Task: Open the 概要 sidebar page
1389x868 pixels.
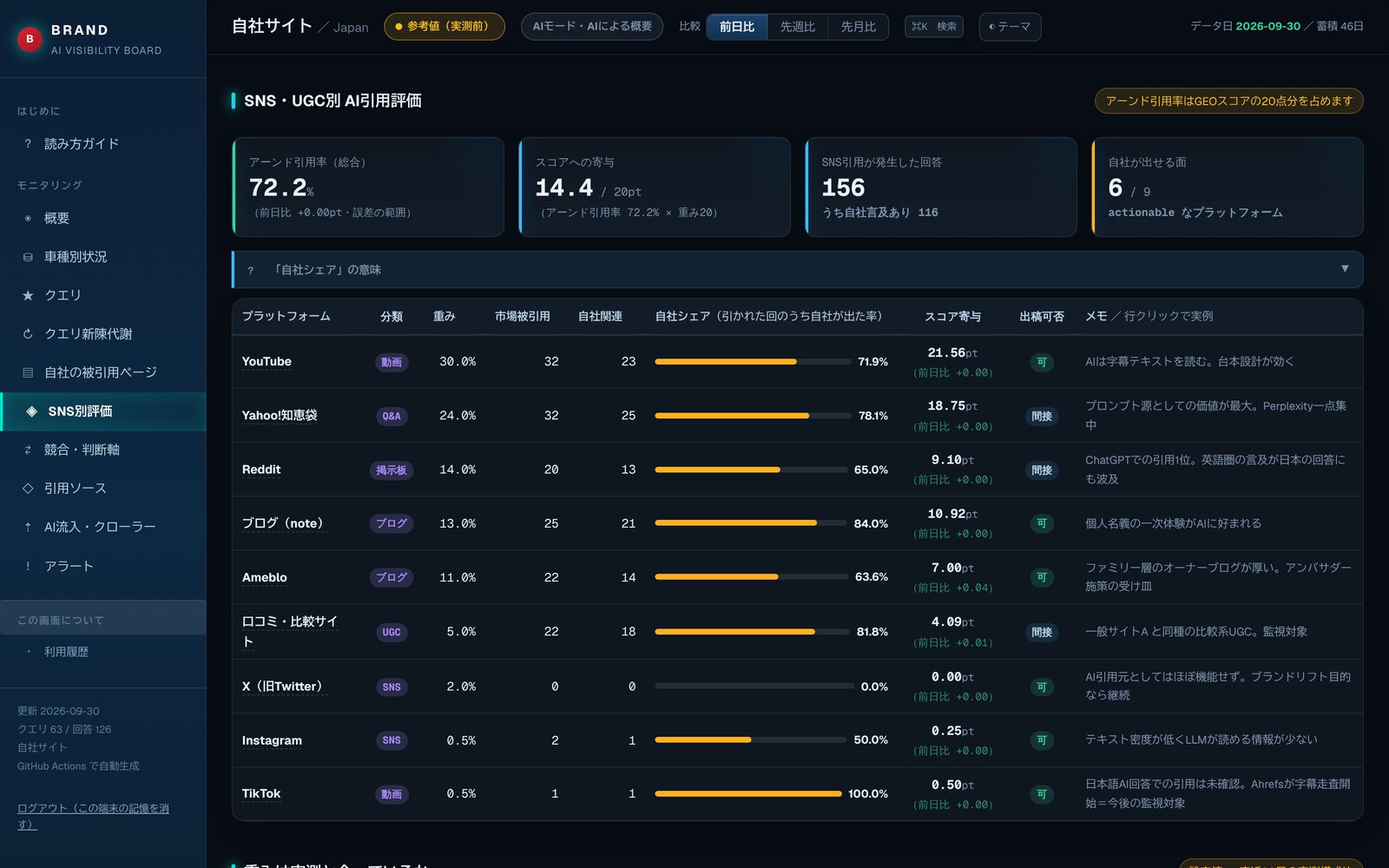Action: [x=103, y=219]
